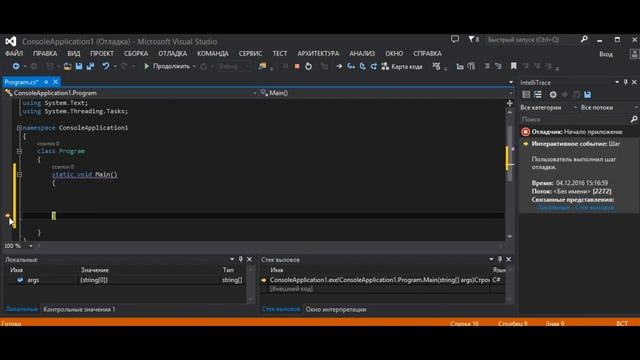Screen dimensions: 640x360
Task: Save the IntelliTrace session with the disk icon
Action: (587, 95)
